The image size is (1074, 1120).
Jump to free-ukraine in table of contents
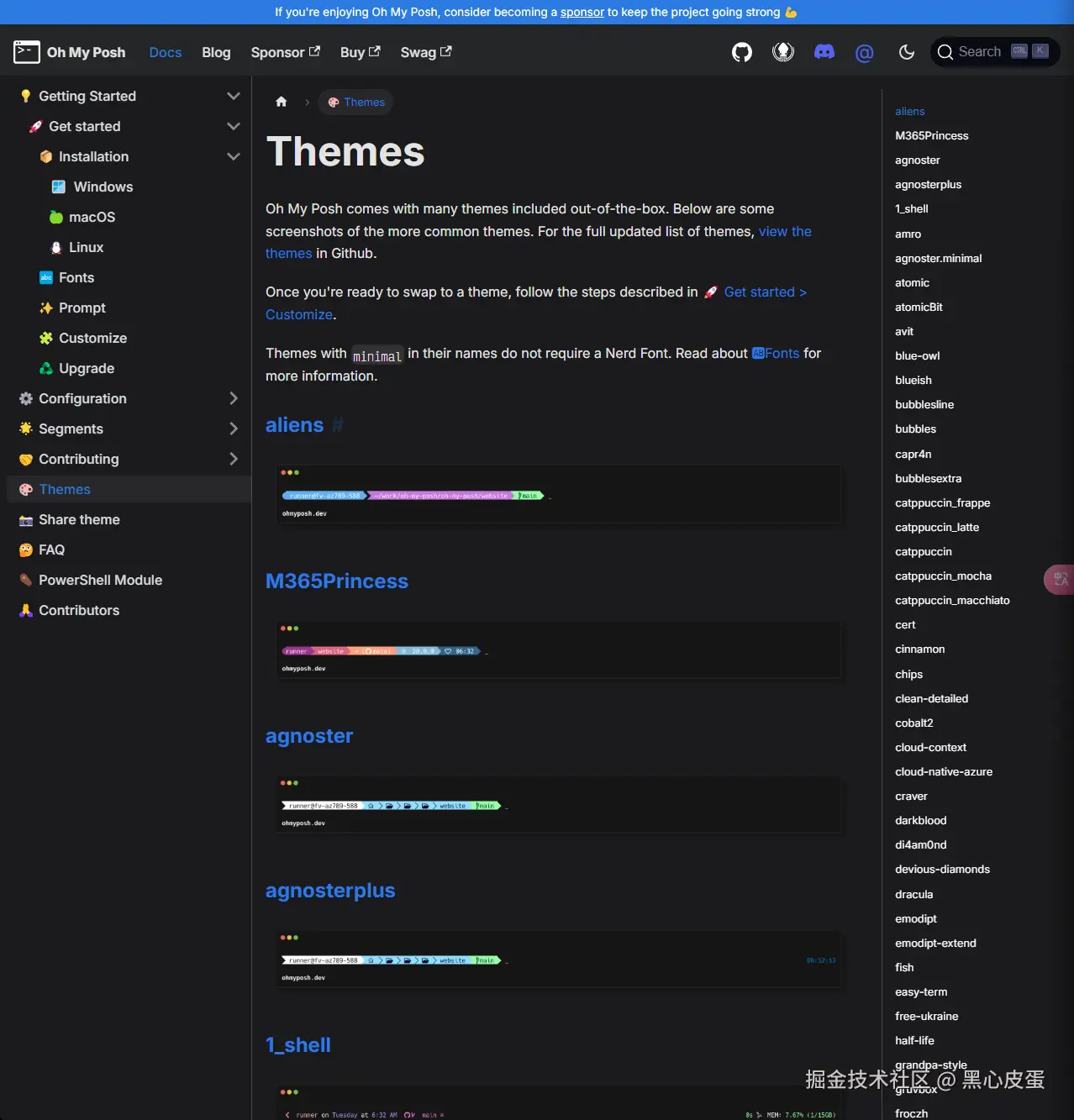point(926,1016)
